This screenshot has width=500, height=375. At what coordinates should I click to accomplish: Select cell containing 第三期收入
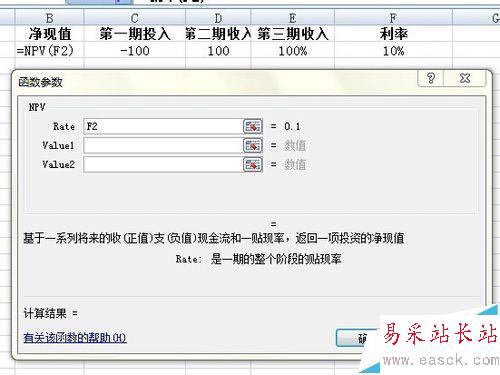click(x=292, y=34)
